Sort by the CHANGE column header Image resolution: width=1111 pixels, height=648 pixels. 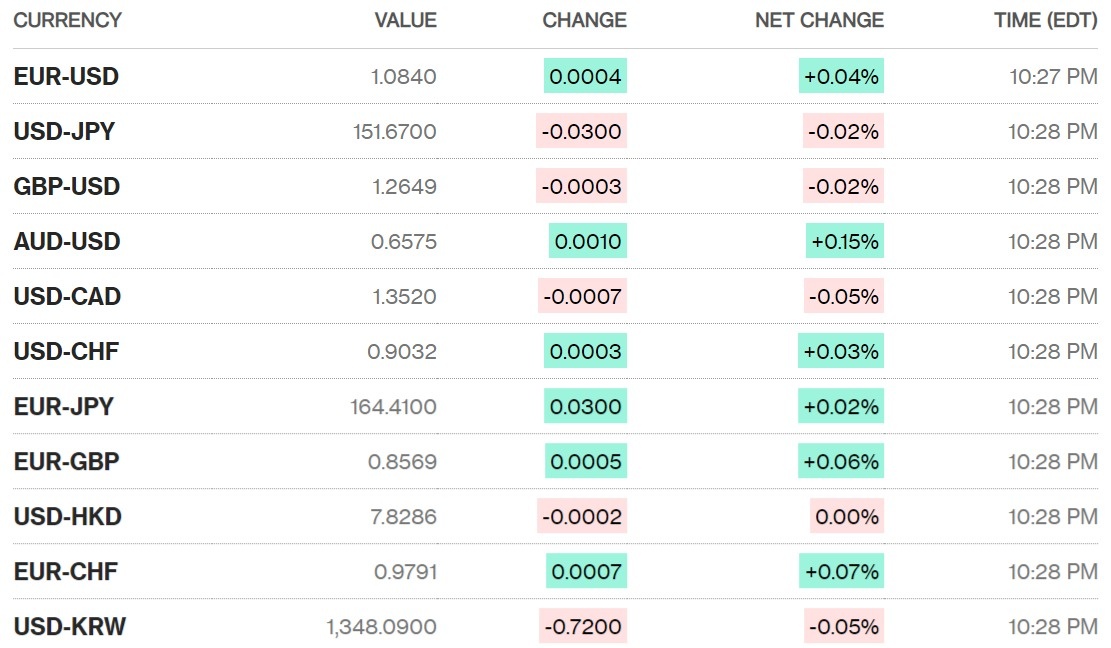584,20
